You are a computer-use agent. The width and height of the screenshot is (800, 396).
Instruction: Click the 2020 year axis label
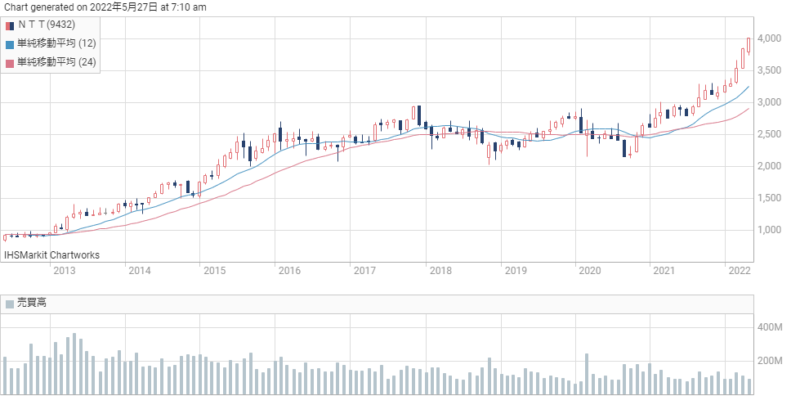590,271
